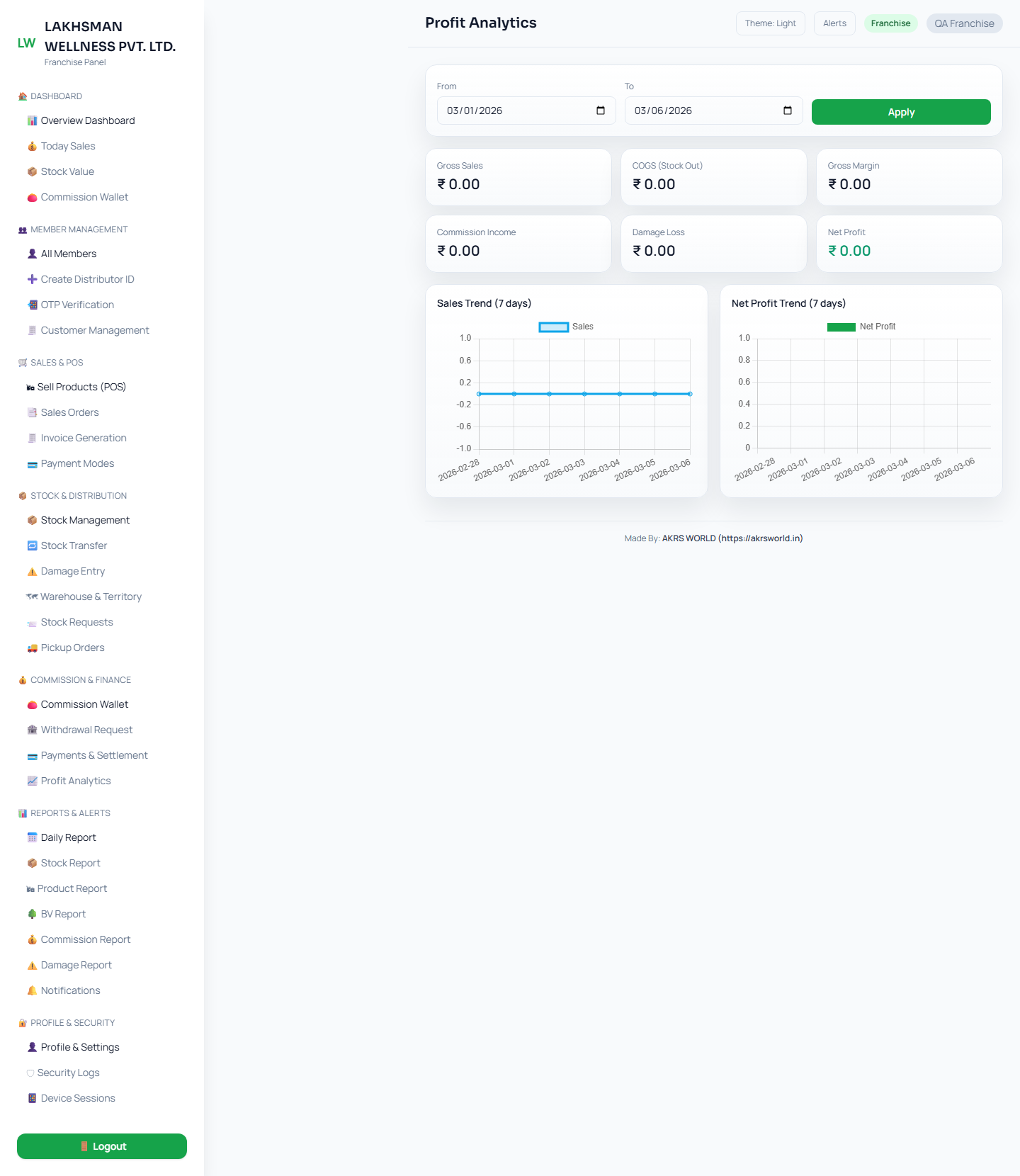Click the Create Distributor ID plus icon
The image size is (1020, 1176).
(x=32, y=280)
